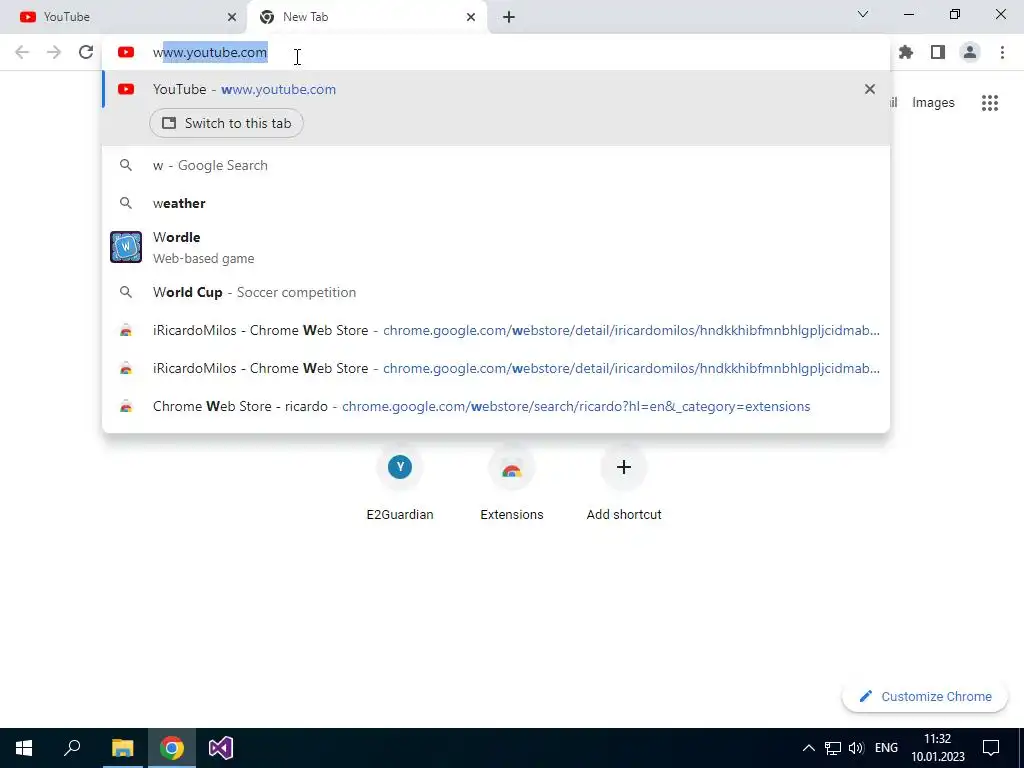The height and width of the screenshot is (768, 1024).
Task: Click the Wordle game thumbnail icon
Action: click(126, 247)
